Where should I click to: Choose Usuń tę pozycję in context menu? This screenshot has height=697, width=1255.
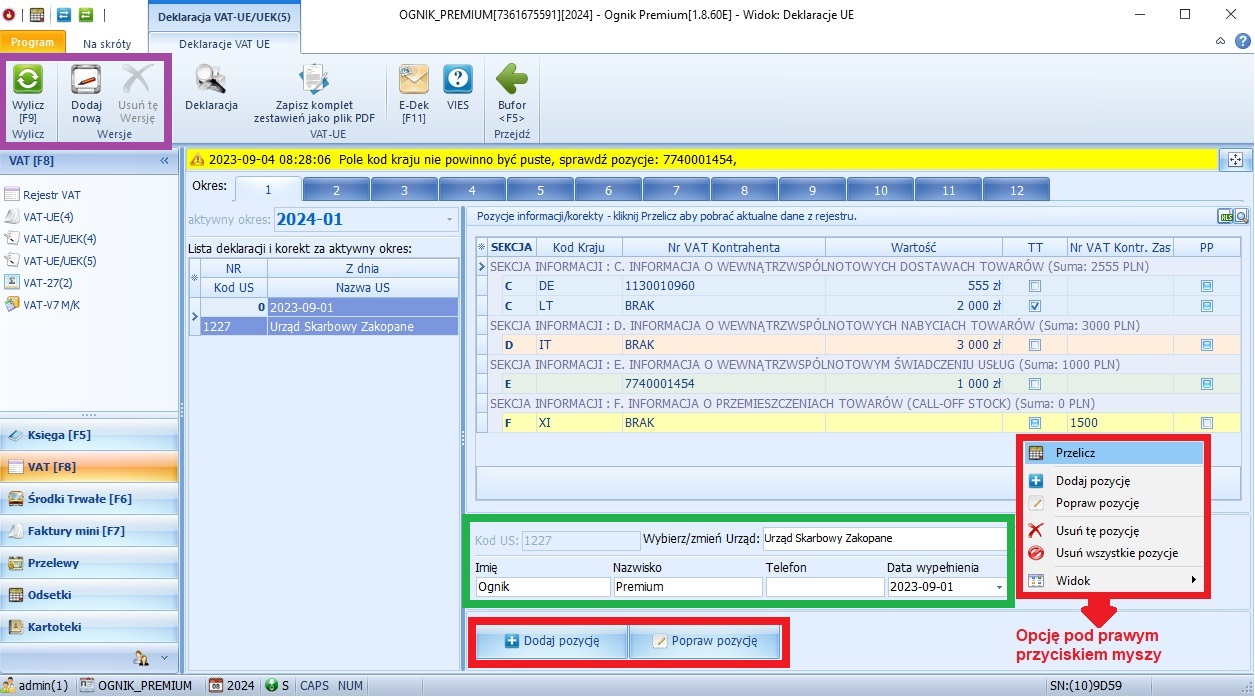1113,531
